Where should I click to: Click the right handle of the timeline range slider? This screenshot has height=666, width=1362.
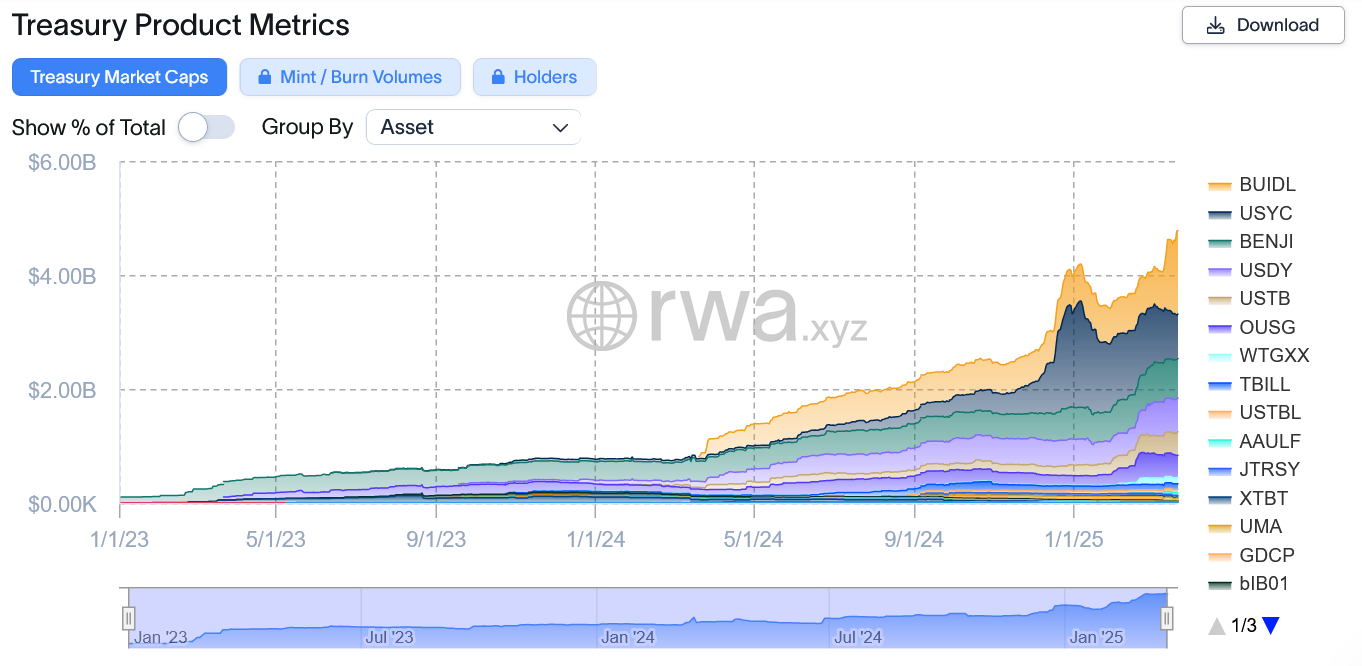click(1166, 619)
